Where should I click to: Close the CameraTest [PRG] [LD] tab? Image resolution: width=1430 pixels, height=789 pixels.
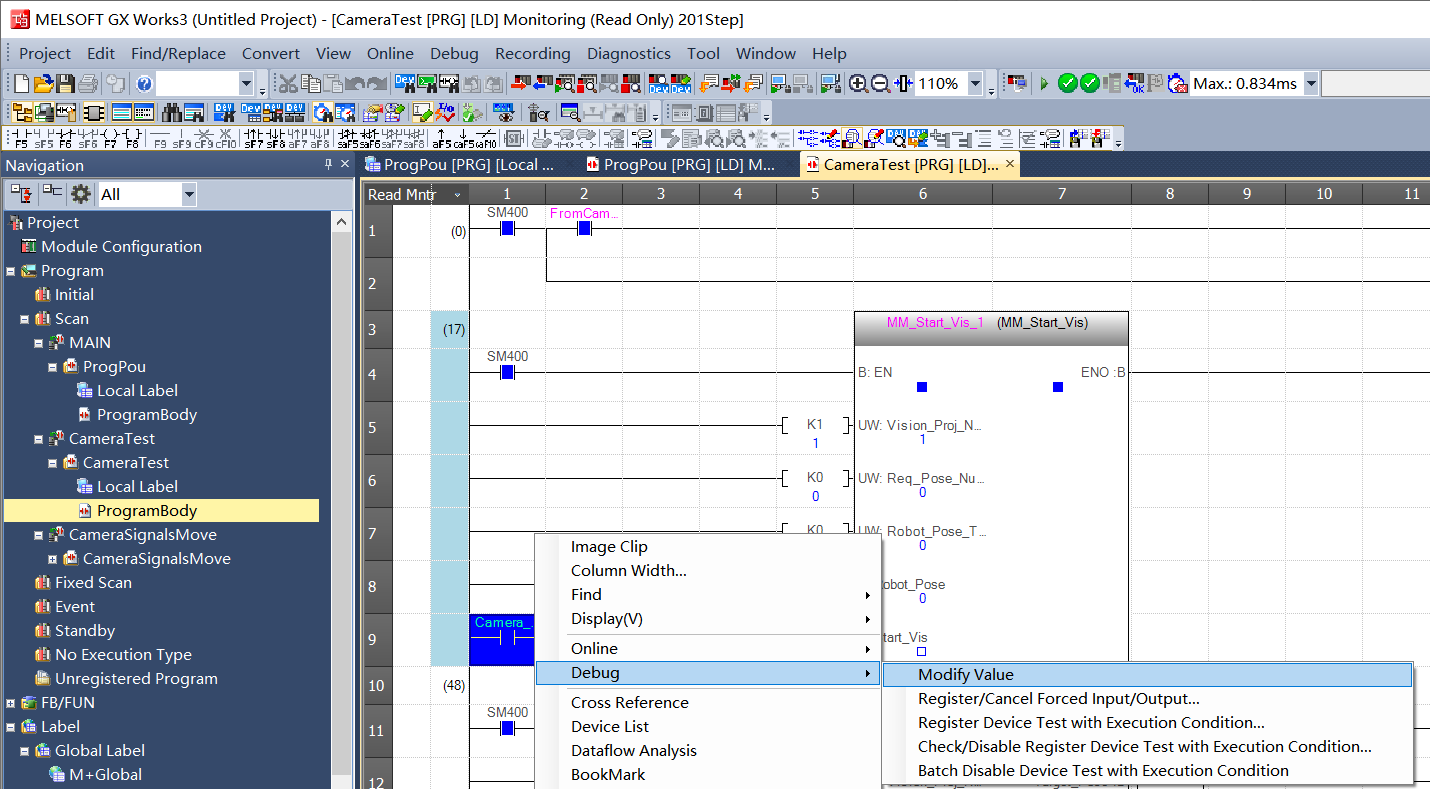pos(1010,164)
